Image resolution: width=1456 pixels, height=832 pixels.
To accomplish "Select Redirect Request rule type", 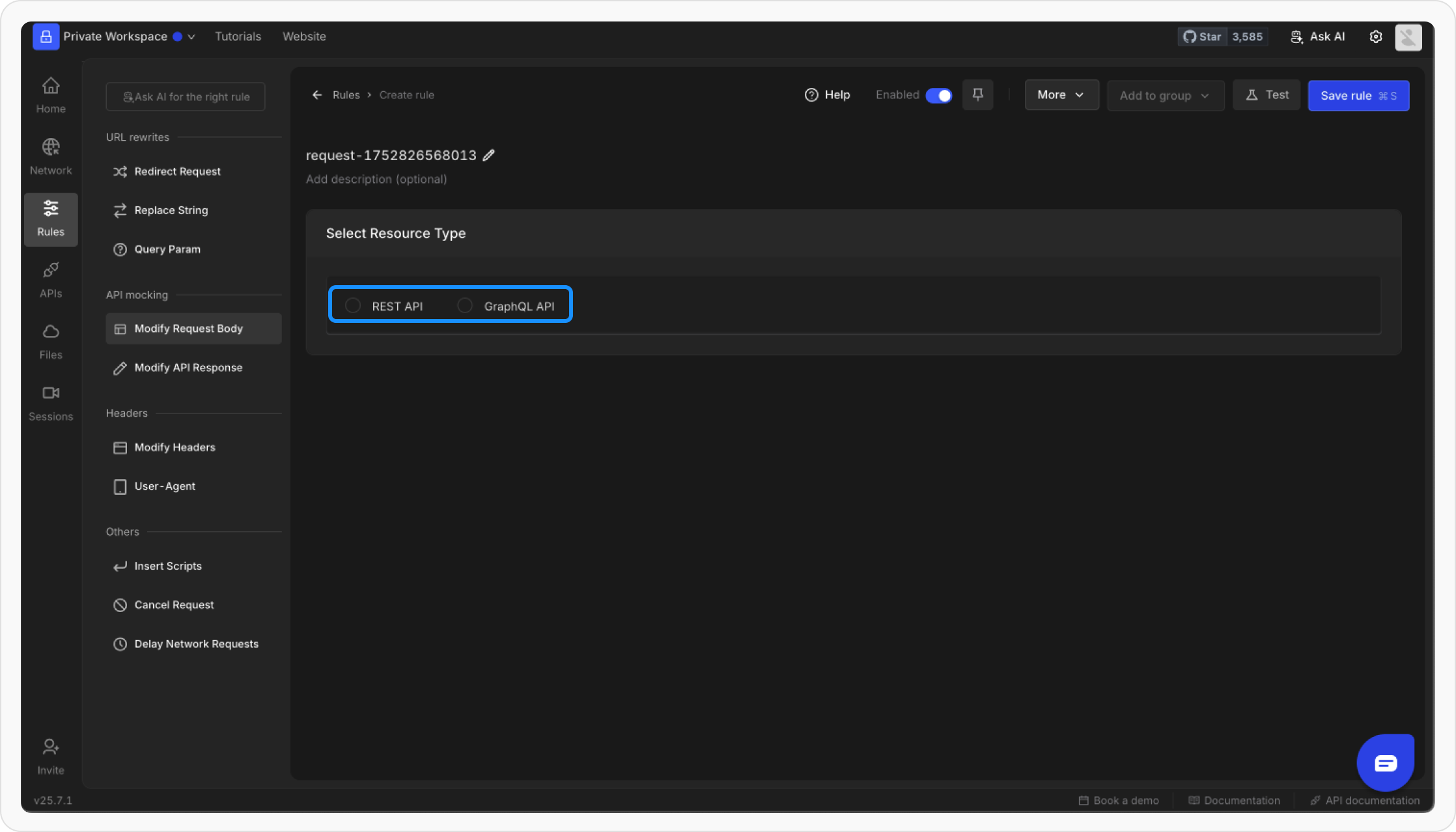I will (177, 171).
